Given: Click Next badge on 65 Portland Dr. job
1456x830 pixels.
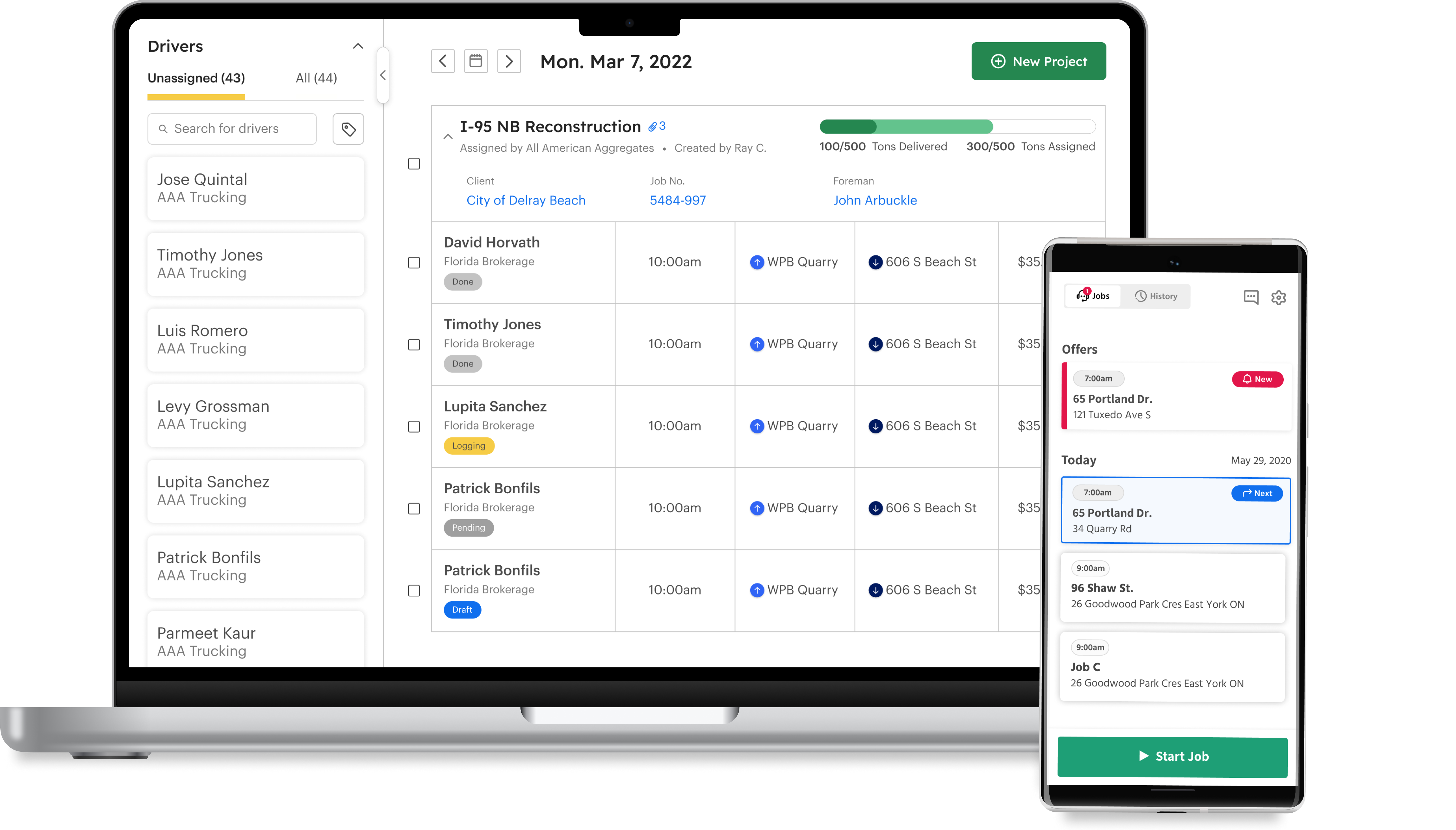Looking at the screenshot, I should 1257,493.
